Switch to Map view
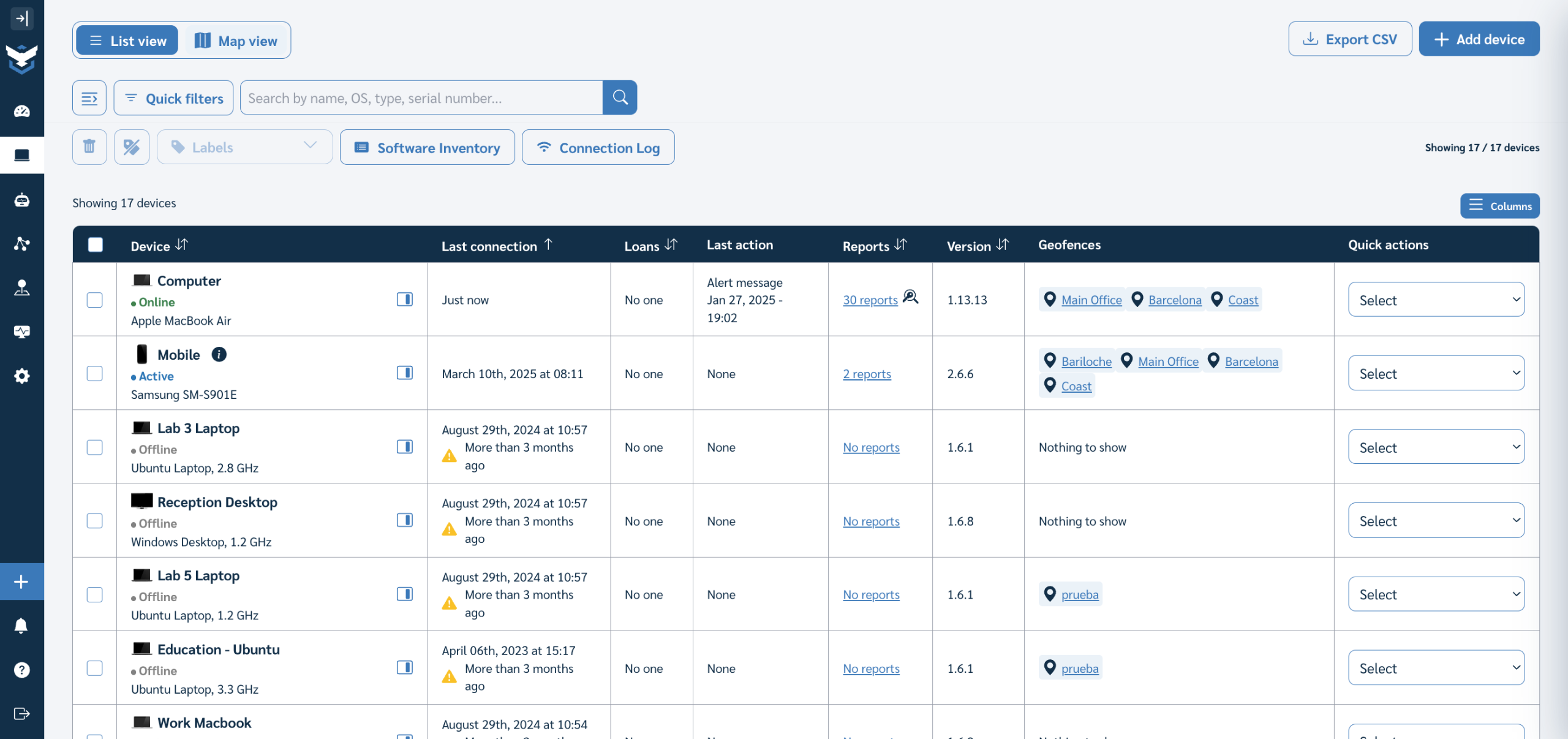 [237, 40]
